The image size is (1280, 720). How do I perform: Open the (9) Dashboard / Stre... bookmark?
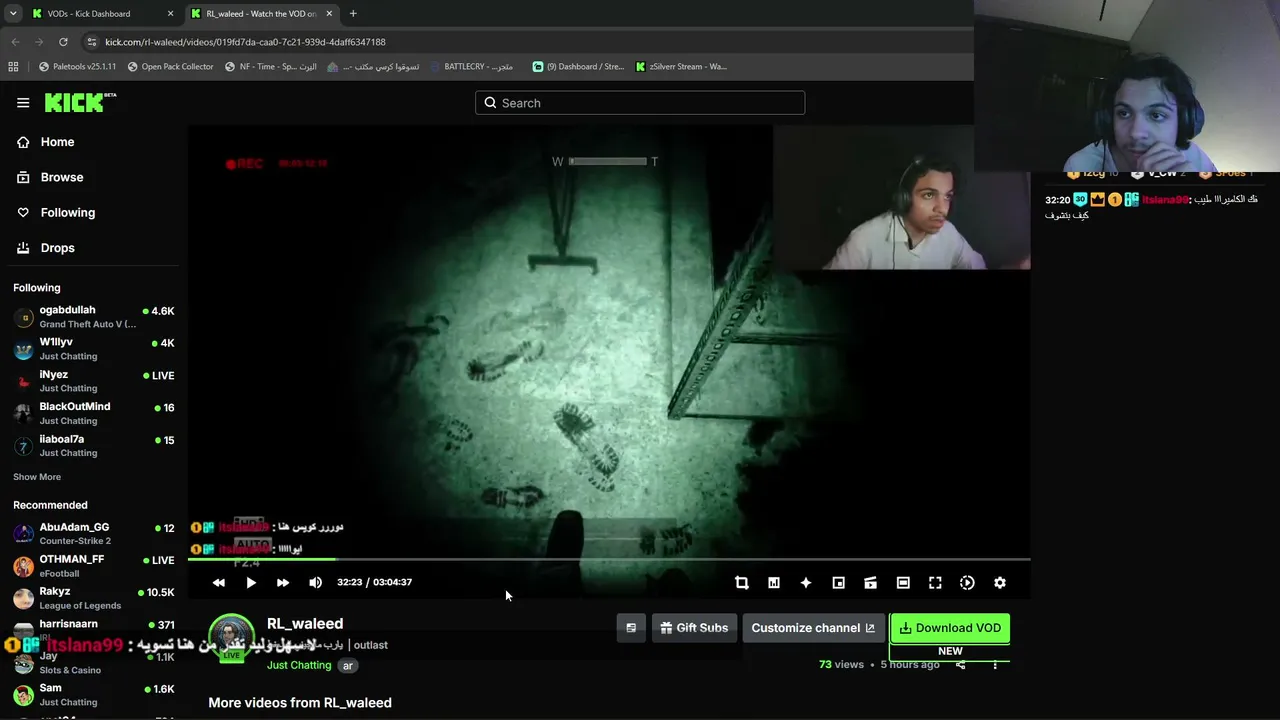point(578,67)
